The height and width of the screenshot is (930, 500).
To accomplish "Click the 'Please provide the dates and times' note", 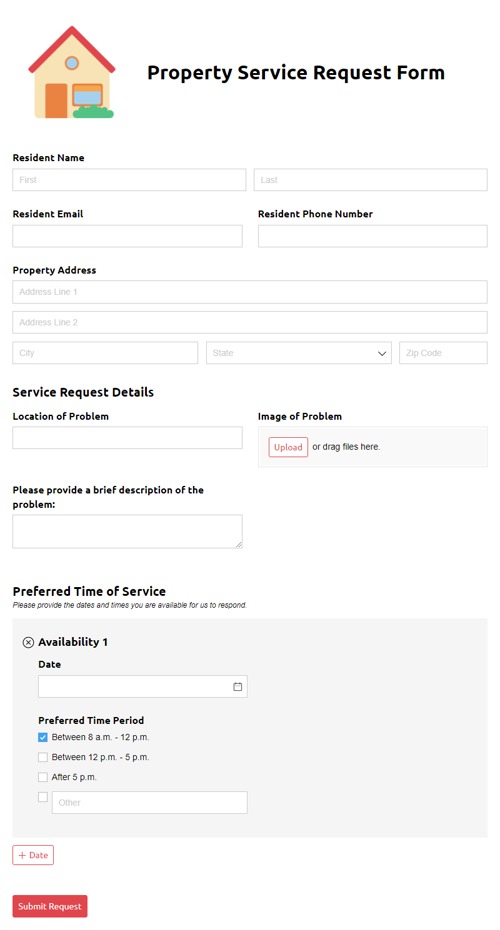I will (x=129, y=605).
